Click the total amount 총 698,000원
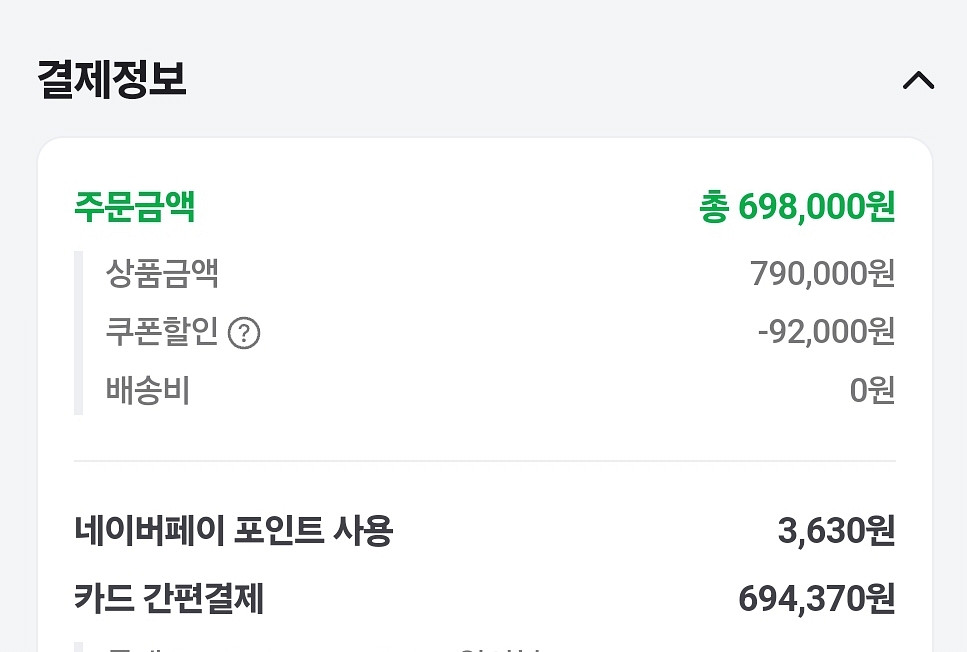This screenshot has height=652, width=967. tap(798, 207)
